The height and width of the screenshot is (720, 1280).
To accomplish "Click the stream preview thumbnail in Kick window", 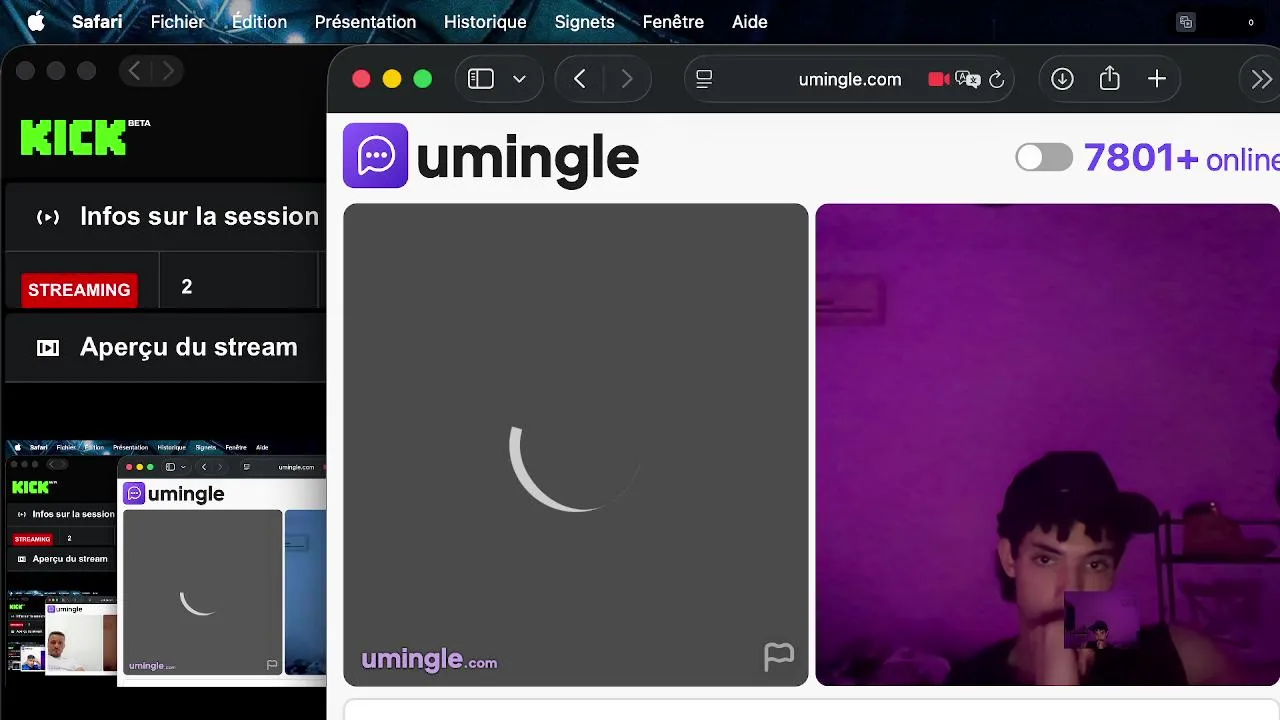I will point(165,563).
